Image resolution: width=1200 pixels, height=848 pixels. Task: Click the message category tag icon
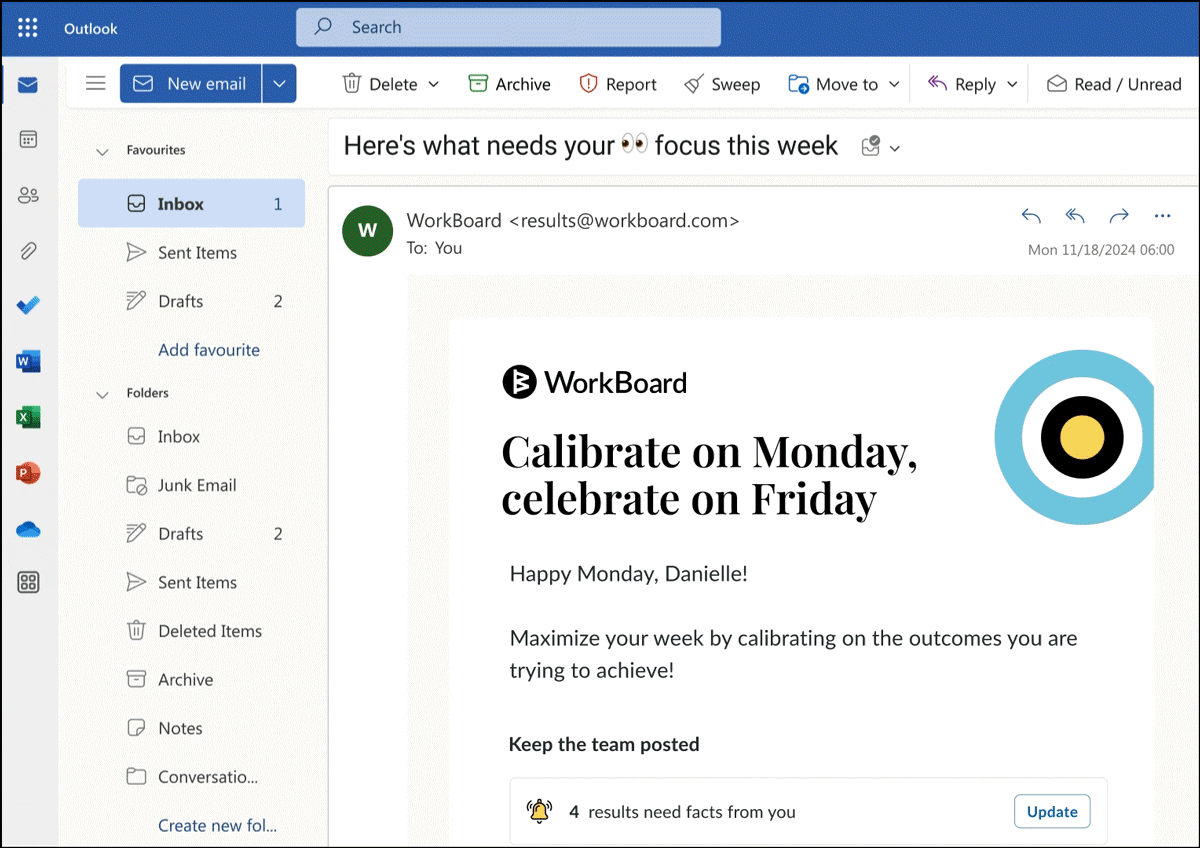(871, 147)
